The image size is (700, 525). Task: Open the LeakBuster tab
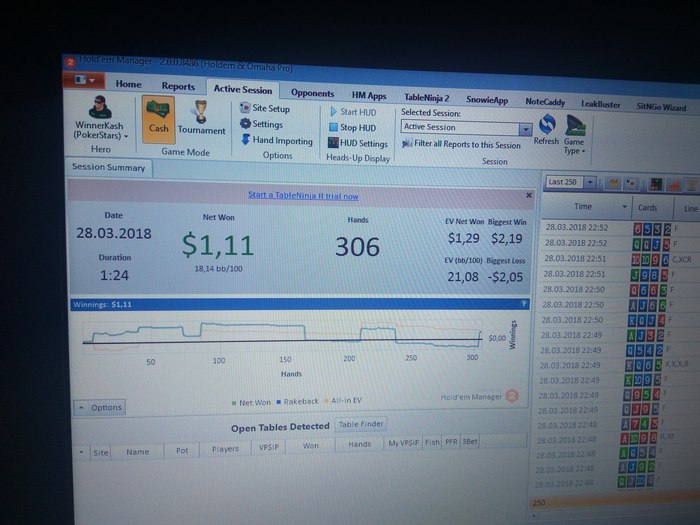point(600,104)
